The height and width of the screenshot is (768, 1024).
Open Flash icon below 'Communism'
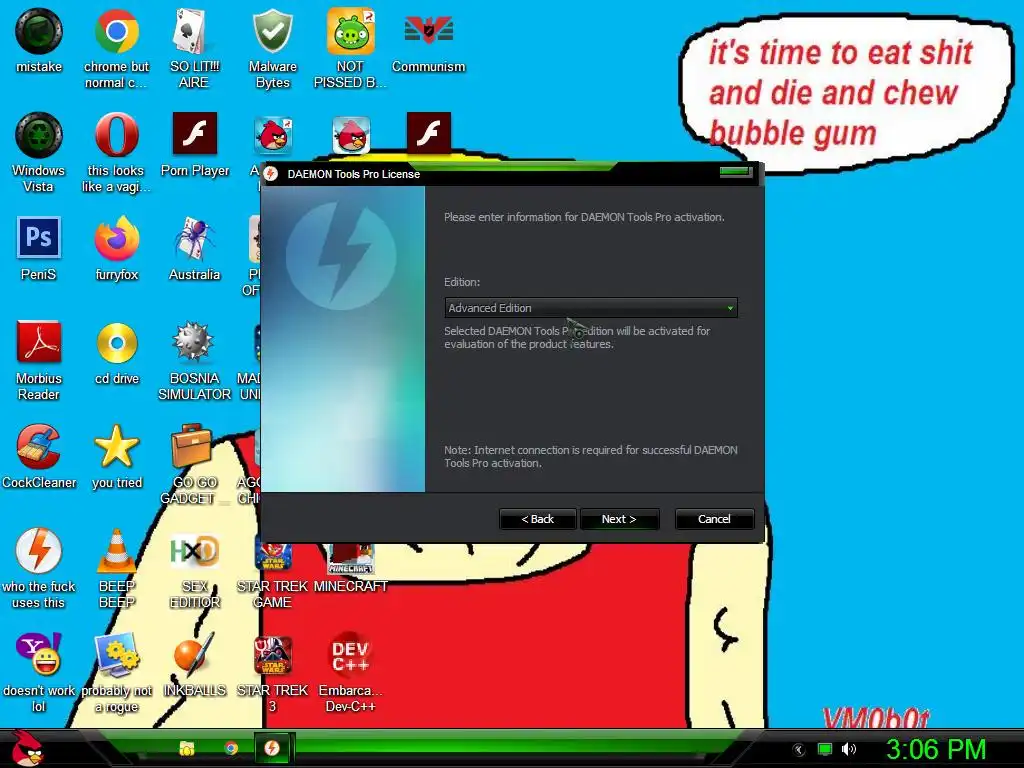(428, 134)
